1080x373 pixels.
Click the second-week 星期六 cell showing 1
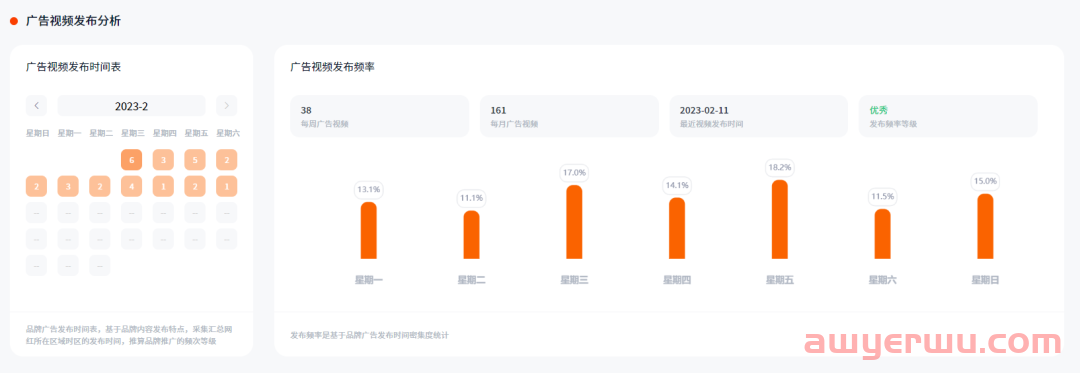227,186
